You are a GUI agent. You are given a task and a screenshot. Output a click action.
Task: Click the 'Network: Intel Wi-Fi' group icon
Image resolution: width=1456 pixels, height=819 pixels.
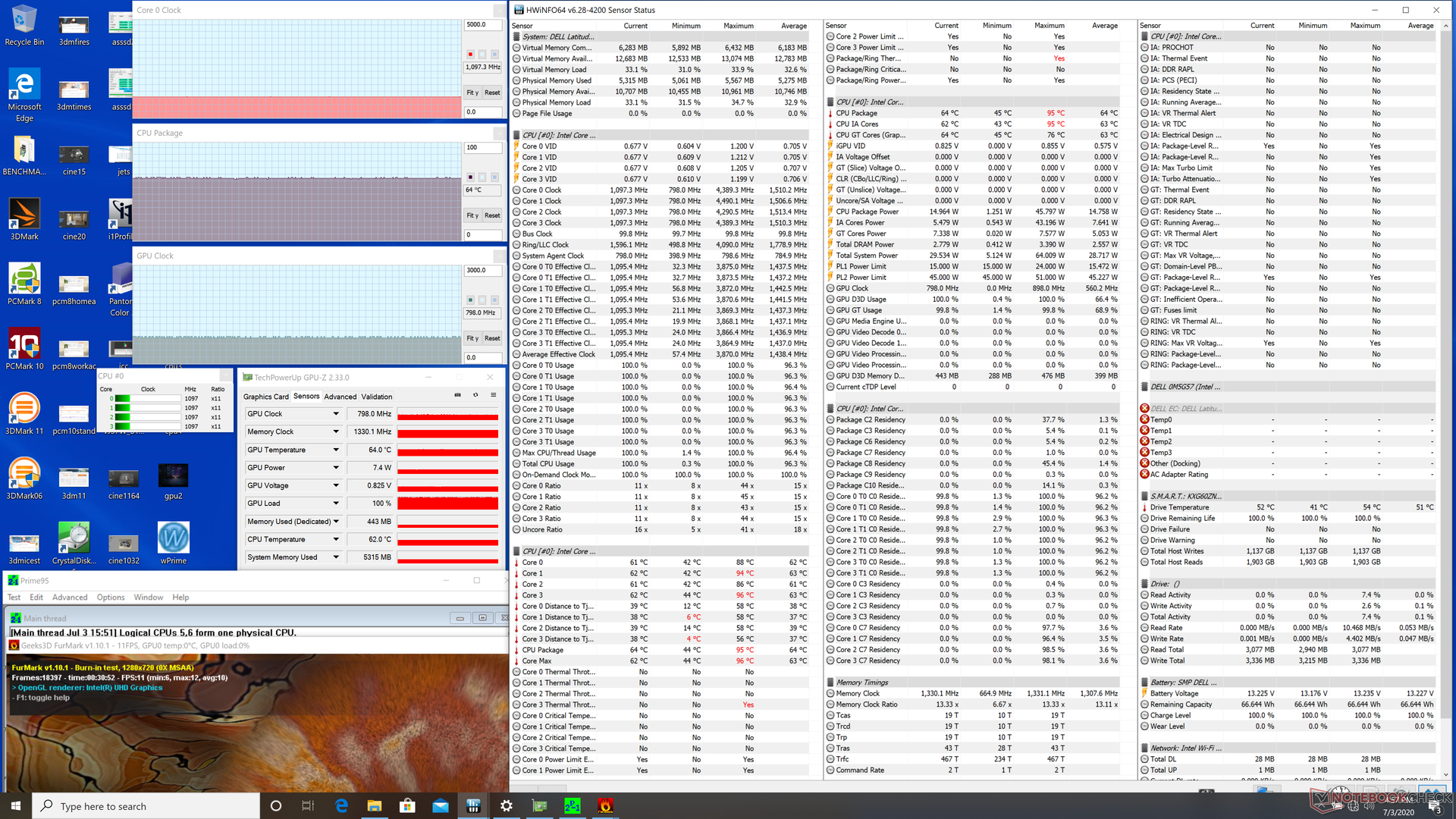pyautogui.click(x=1144, y=748)
